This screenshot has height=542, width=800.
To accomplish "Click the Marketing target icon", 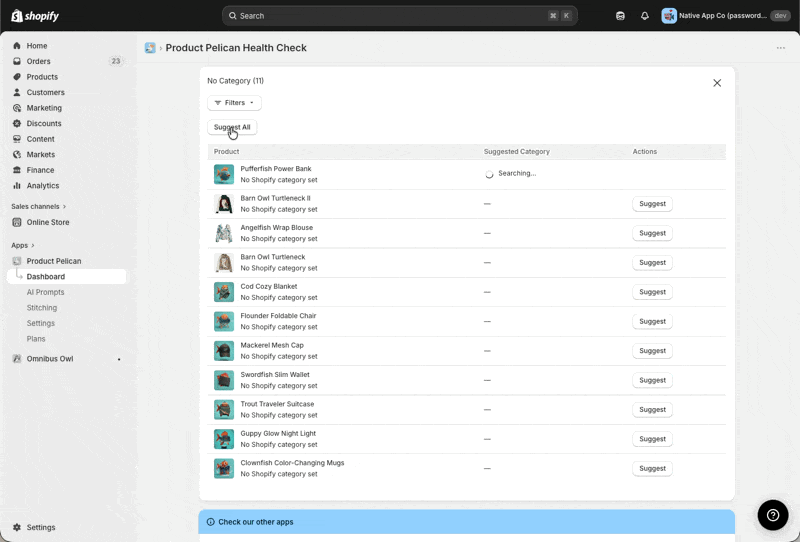I will tap(17, 108).
